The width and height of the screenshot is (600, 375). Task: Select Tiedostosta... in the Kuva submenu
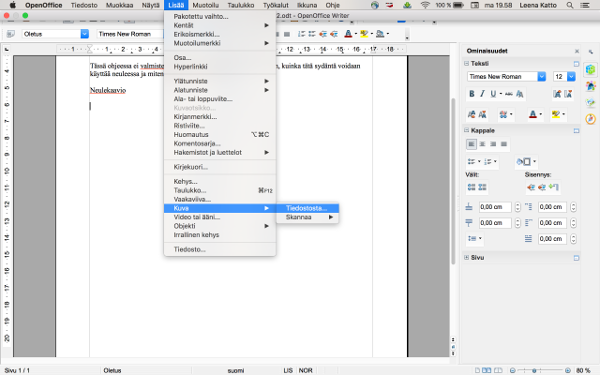tap(308, 208)
